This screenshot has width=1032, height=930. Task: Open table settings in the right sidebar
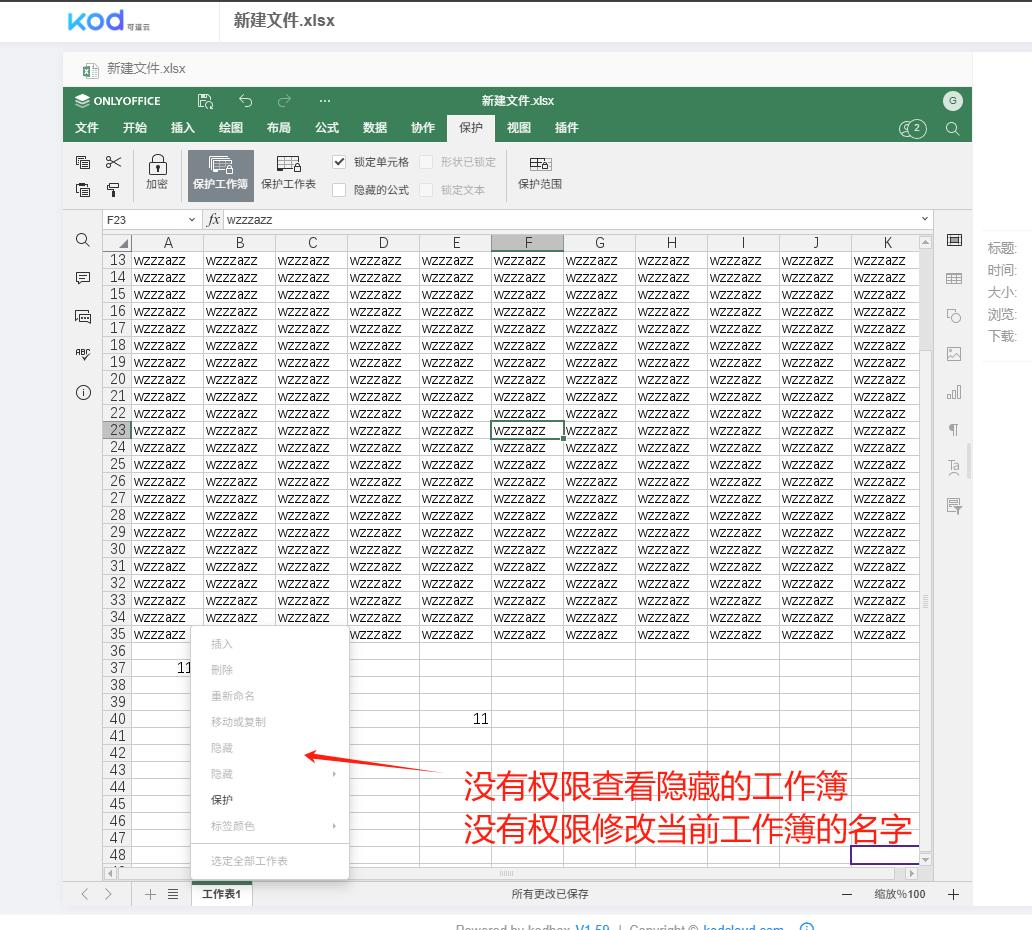click(954, 278)
